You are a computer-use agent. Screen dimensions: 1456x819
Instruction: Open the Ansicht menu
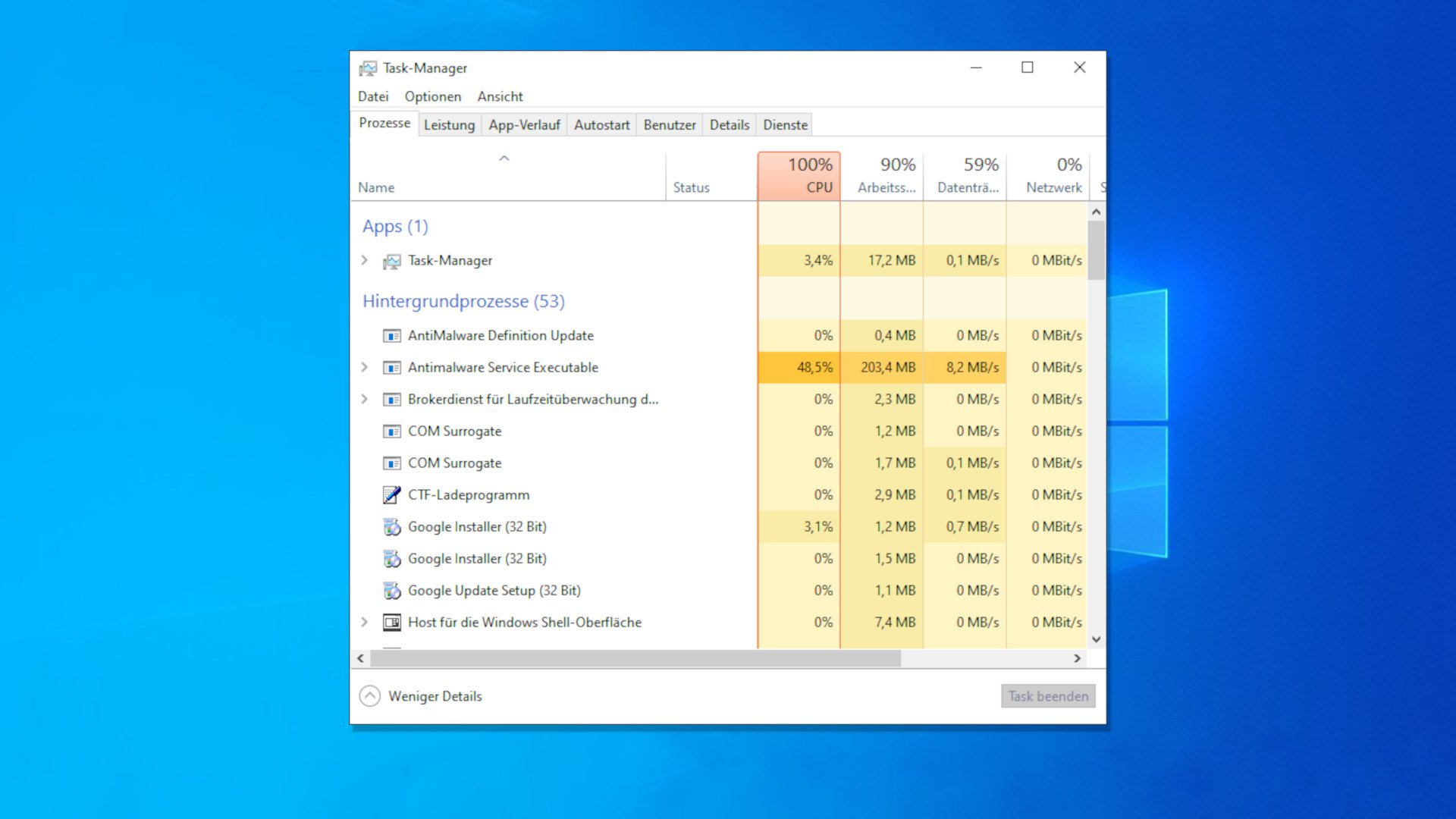[x=500, y=96]
